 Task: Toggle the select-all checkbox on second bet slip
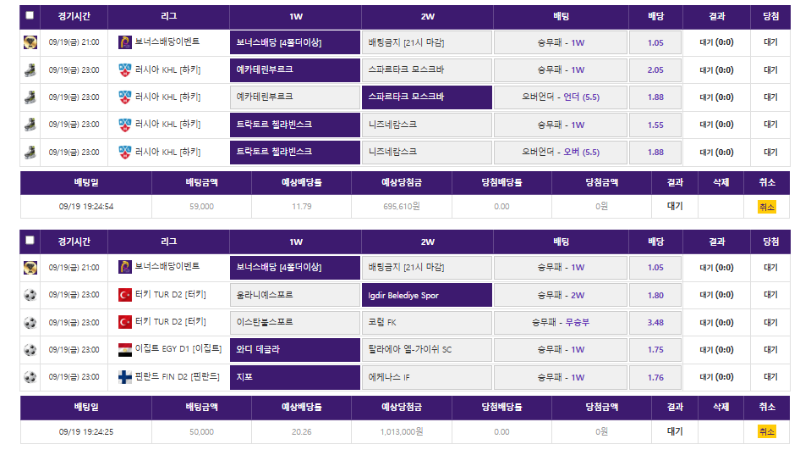[29, 241]
